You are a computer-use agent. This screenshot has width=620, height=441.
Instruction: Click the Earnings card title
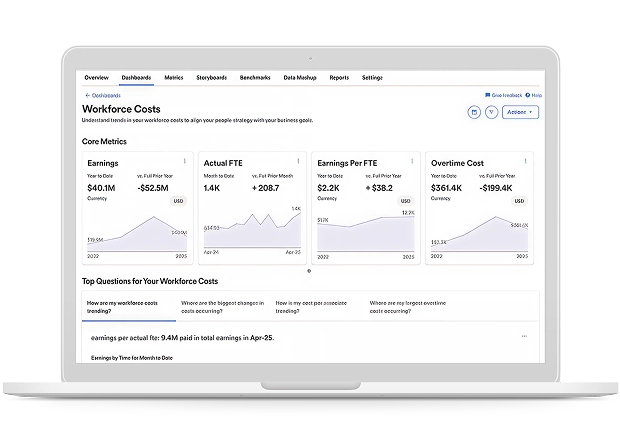pyautogui.click(x=103, y=163)
